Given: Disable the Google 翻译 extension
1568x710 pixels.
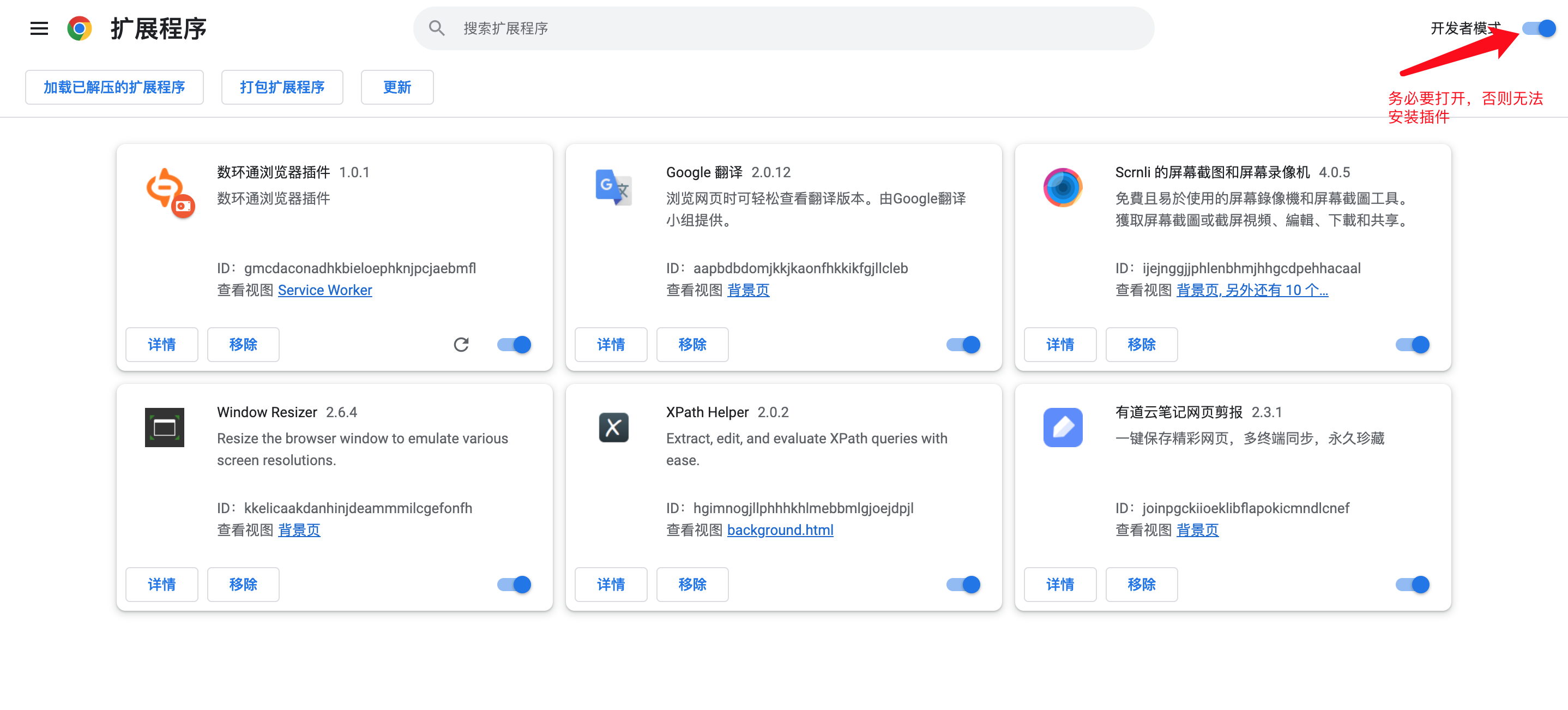Looking at the screenshot, I should tap(963, 345).
